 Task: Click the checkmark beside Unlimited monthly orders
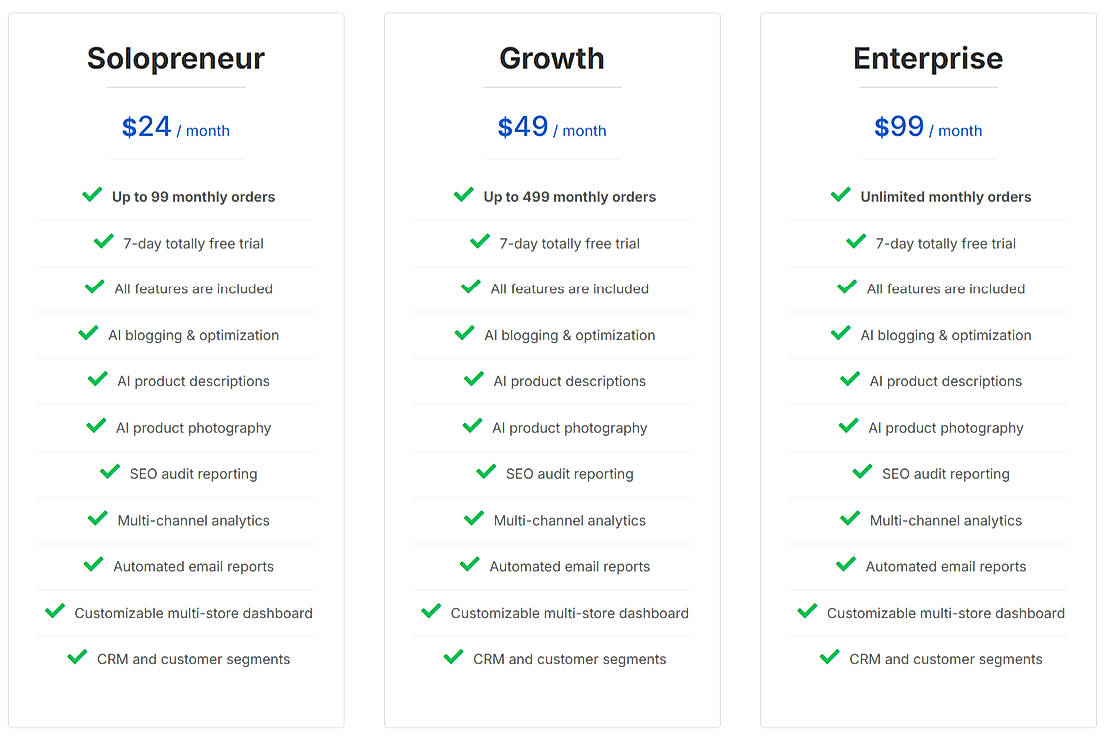pos(841,195)
